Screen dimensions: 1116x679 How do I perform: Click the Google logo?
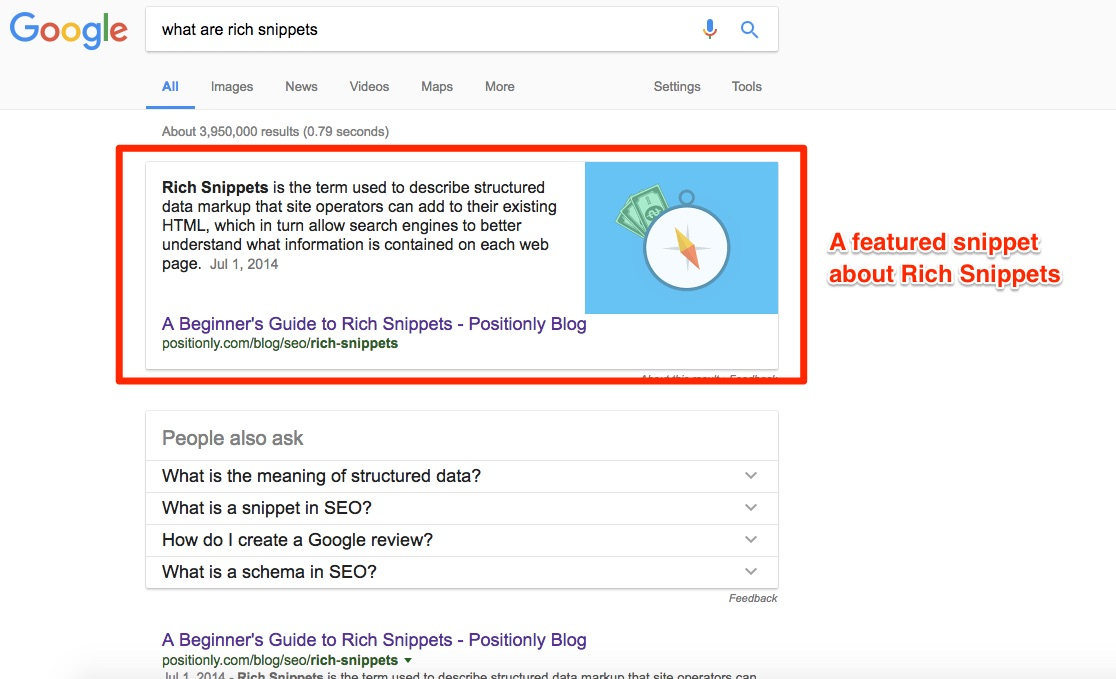pyautogui.click(x=68, y=30)
